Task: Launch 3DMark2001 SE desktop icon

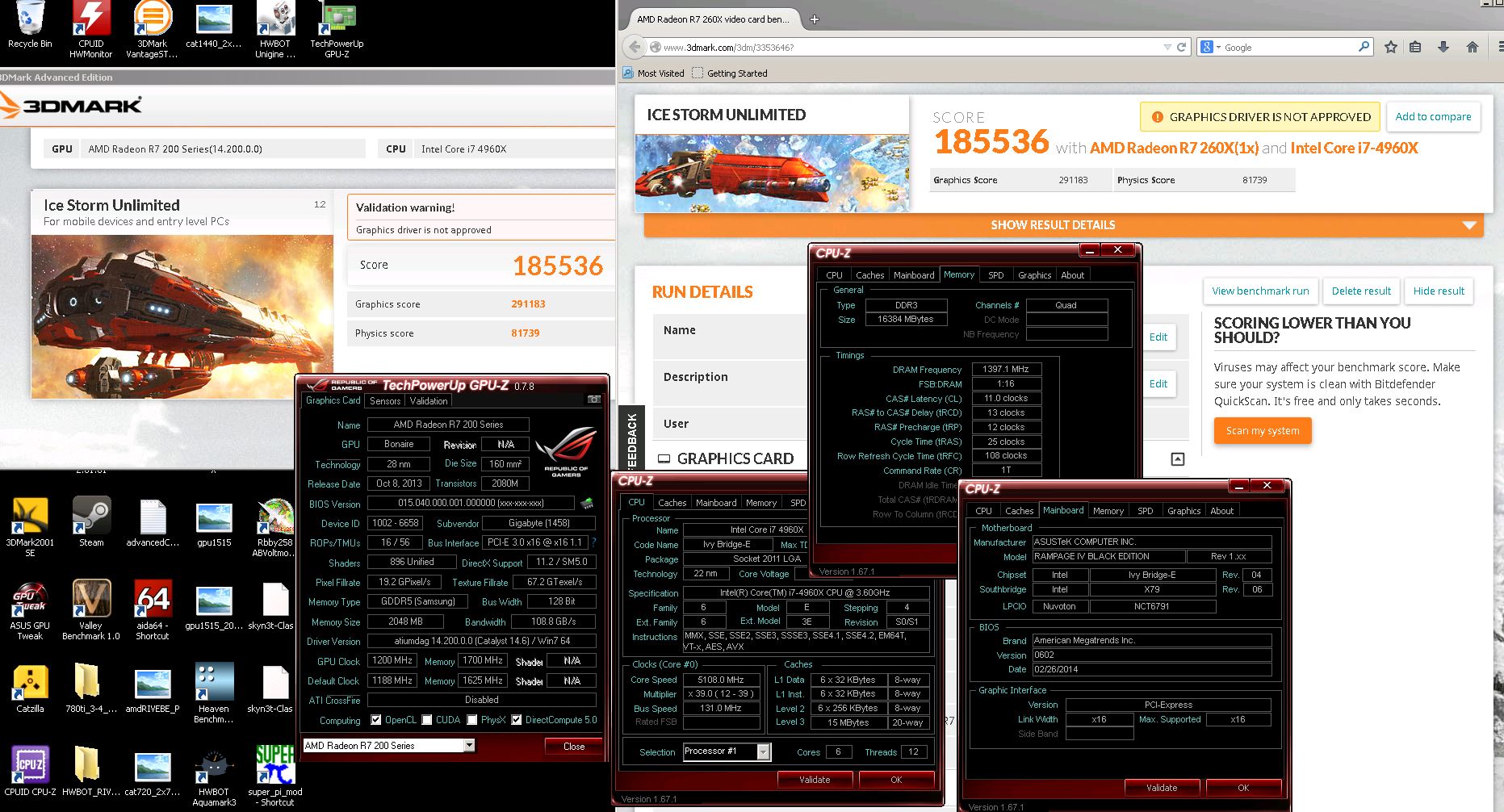Action: (30, 527)
